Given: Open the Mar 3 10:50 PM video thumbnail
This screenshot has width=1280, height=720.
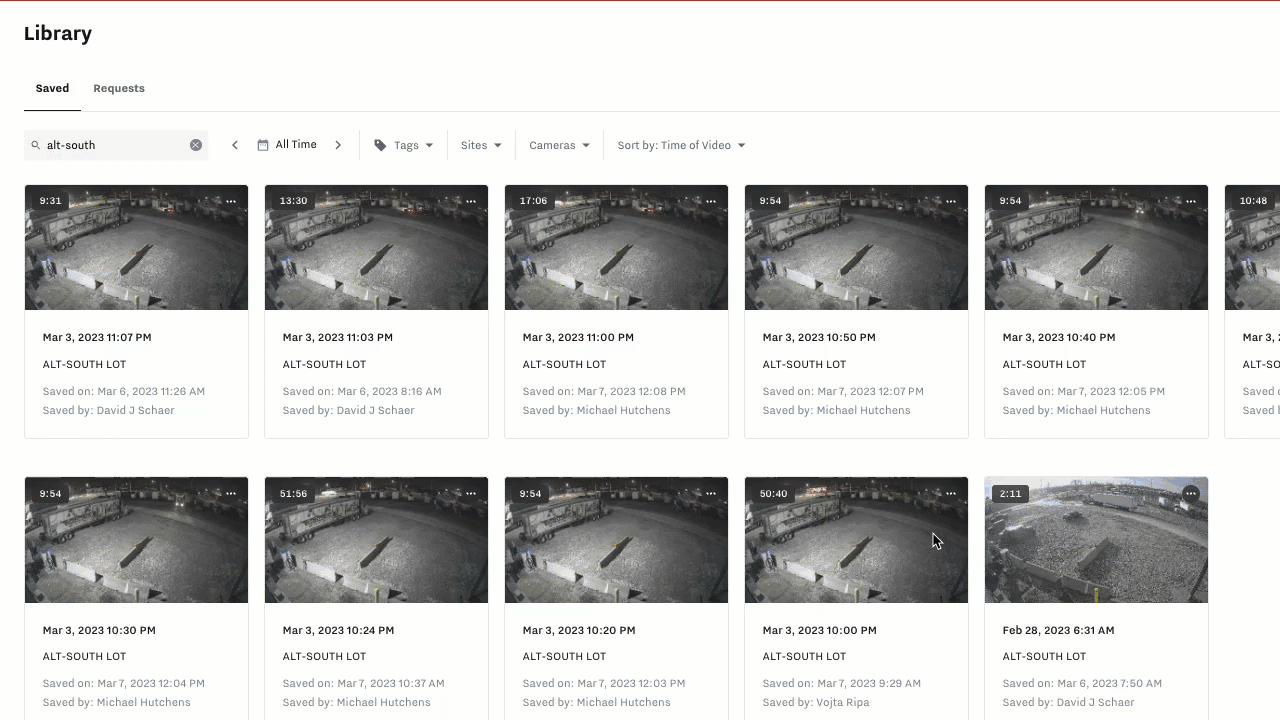Looking at the screenshot, I should (856, 248).
